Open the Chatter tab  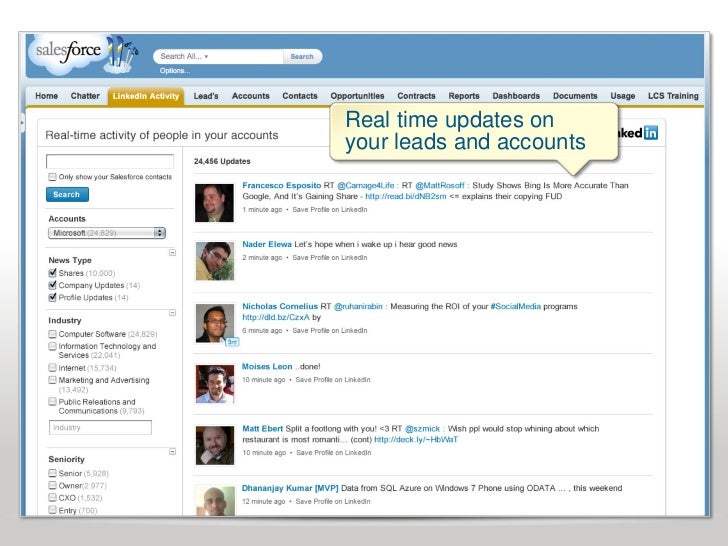click(85, 96)
